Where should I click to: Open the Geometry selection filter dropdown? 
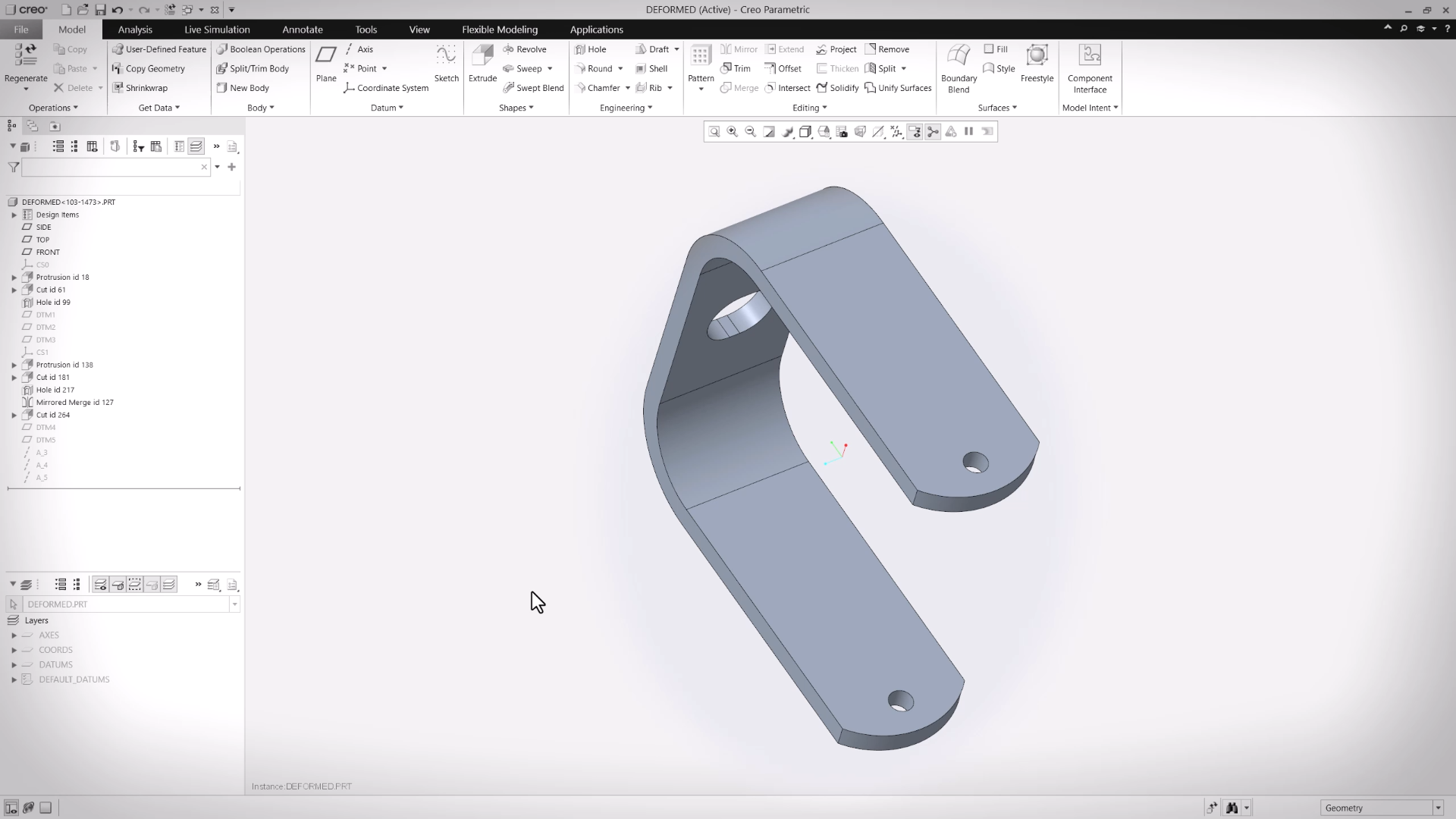click(x=1437, y=808)
